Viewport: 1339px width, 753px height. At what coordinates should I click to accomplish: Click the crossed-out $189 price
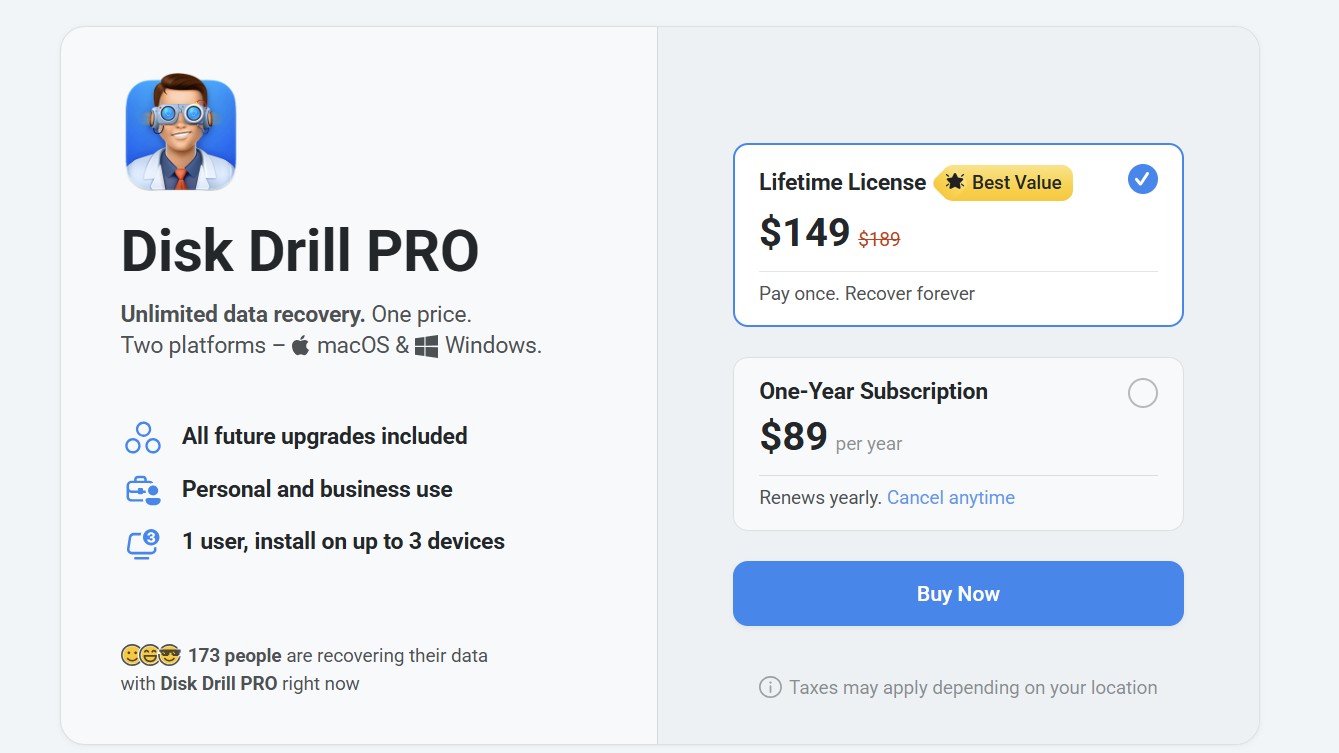pos(879,239)
